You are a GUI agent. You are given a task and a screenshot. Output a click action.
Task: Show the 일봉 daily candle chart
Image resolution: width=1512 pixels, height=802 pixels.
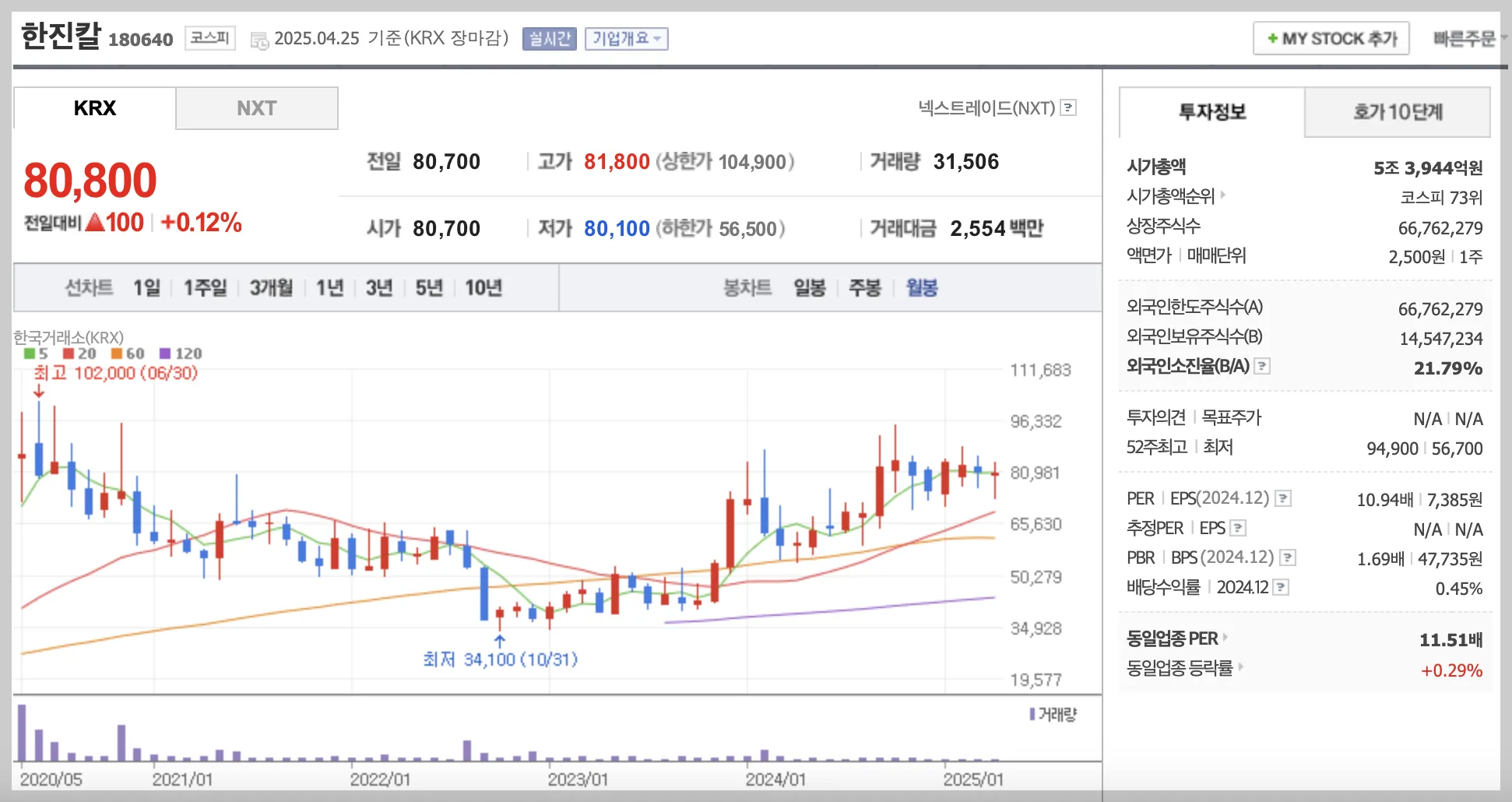(810, 288)
